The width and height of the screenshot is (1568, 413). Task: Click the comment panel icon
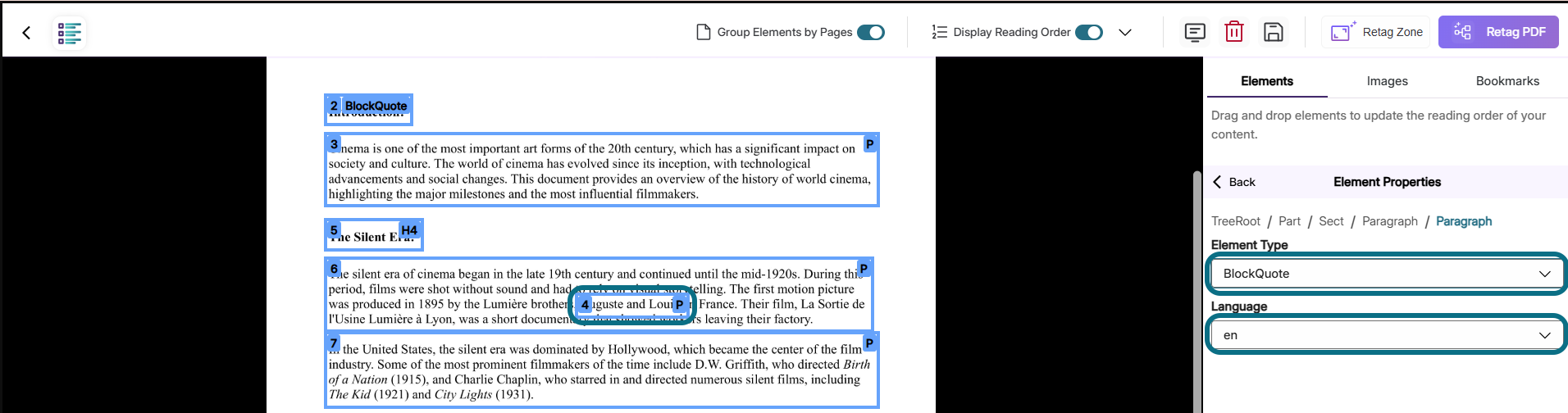pos(1195,32)
